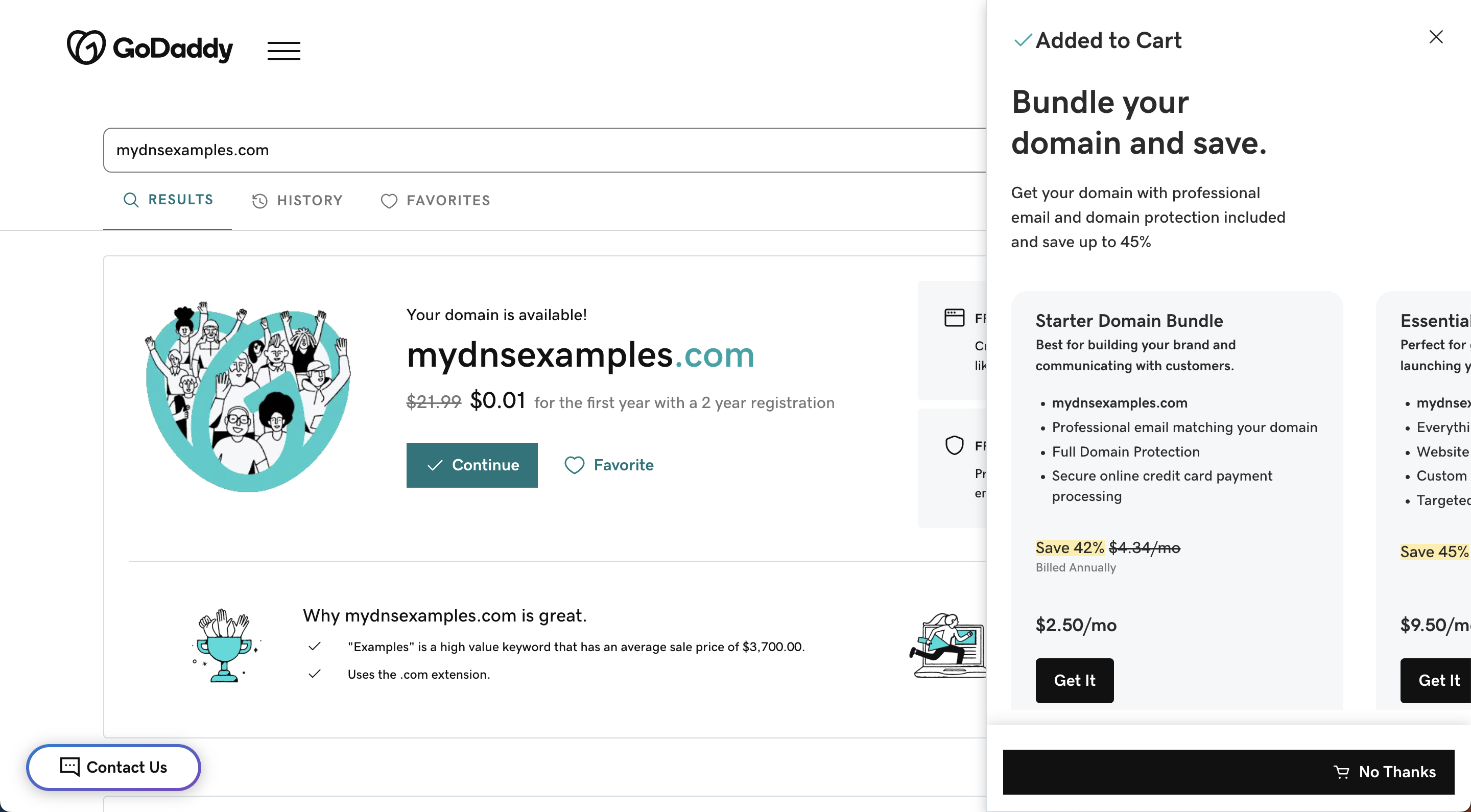This screenshot has height=812, width=1471.
Task: Open Contact Us chat
Action: [113, 767]
